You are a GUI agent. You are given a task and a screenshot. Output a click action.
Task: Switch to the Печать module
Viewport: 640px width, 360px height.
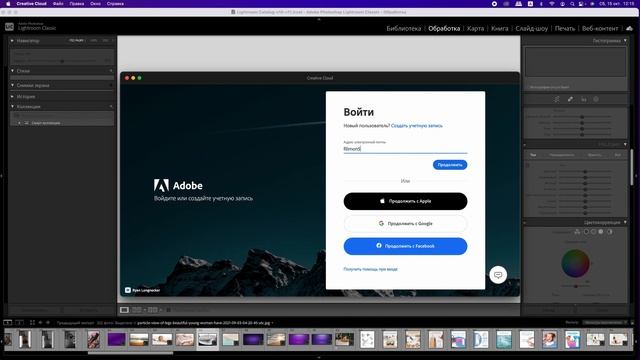click(565, 29)
